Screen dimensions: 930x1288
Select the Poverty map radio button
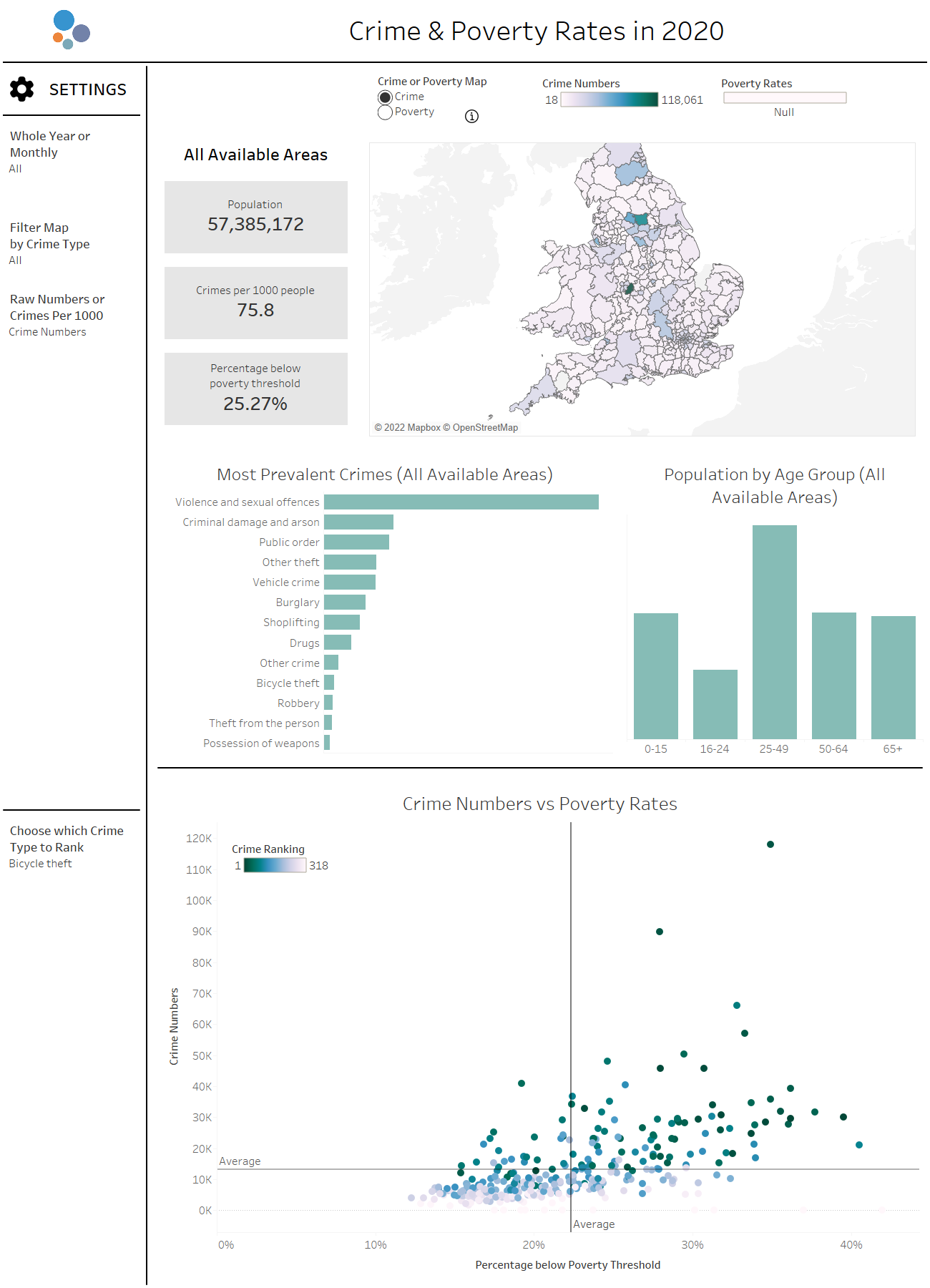click(x=385, y=112)
